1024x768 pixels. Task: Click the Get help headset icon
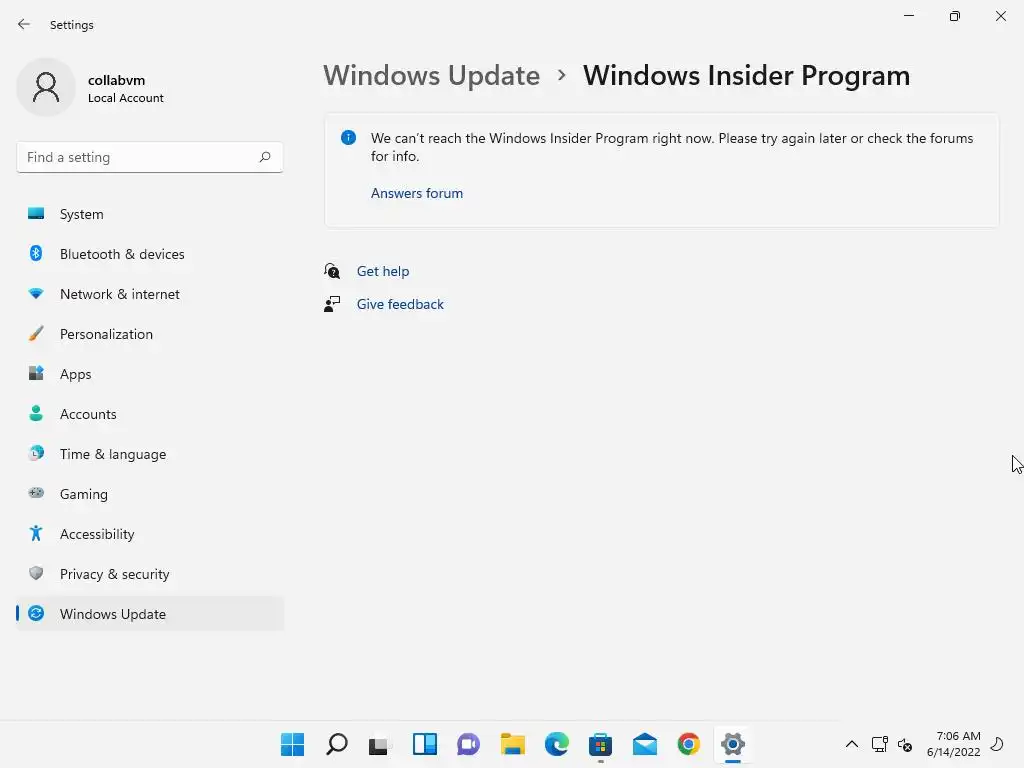[332, 270]
